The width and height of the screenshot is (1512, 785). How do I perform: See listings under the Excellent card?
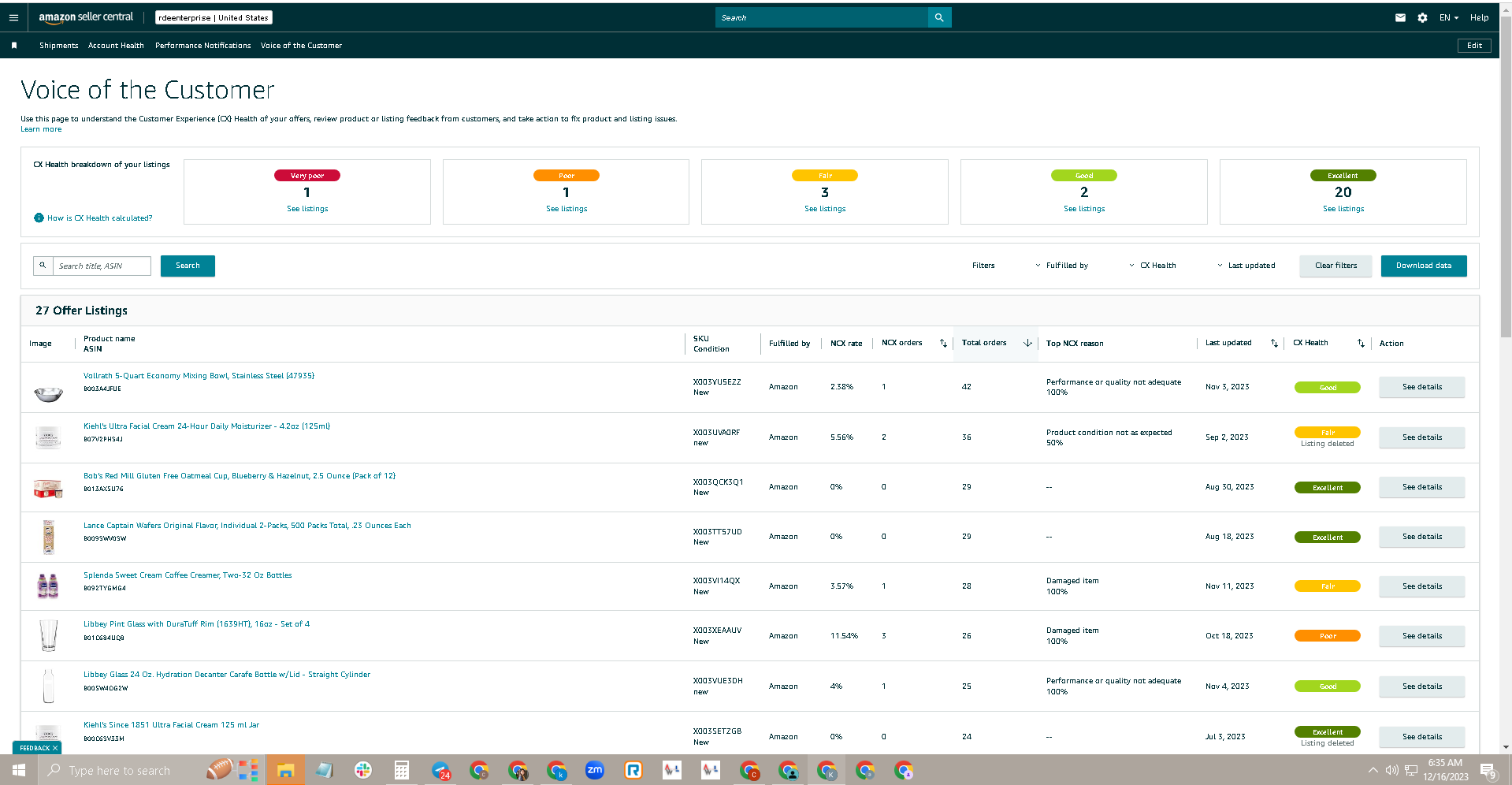pyautogui.click(x=1343, y=209)
